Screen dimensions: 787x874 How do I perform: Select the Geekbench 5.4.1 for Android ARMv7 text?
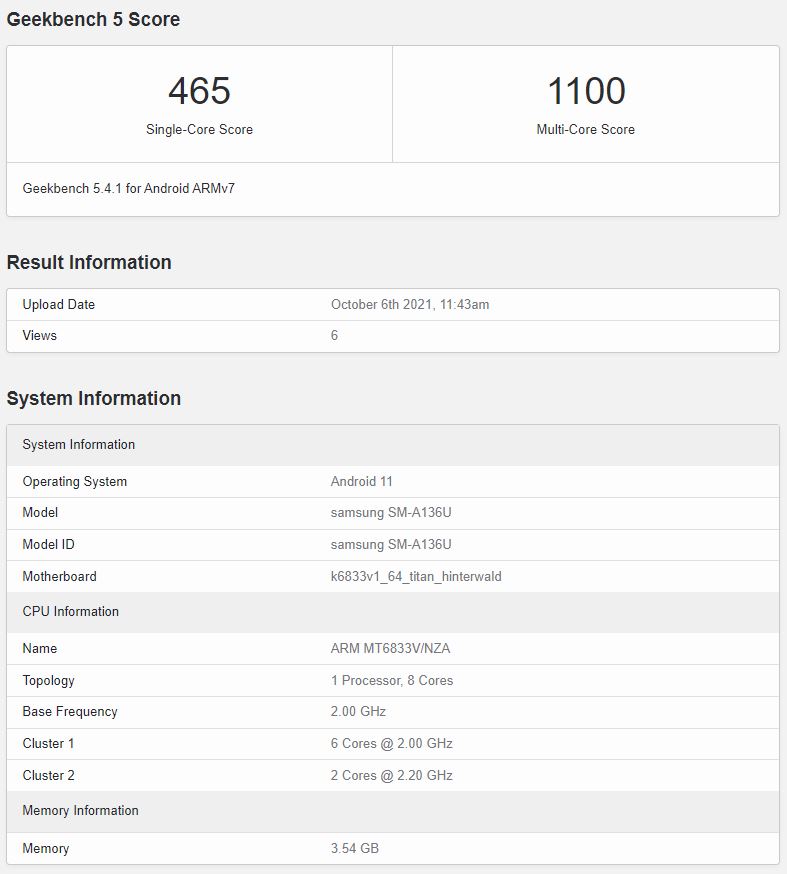click(129, 188)
